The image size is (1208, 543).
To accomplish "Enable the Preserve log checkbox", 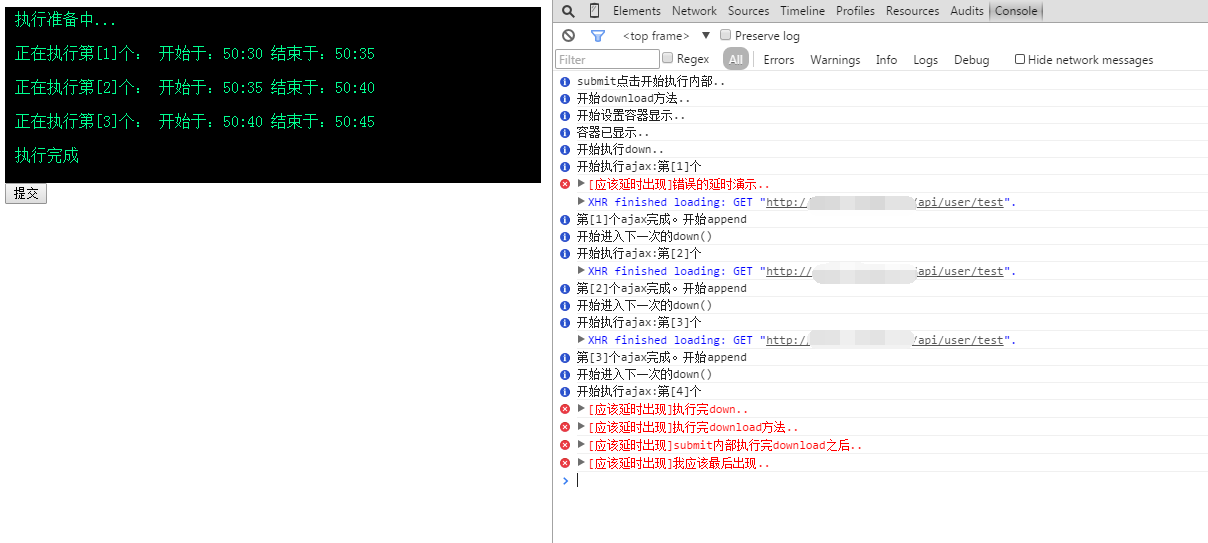I will pyautogui.click(x=726, y=35).
